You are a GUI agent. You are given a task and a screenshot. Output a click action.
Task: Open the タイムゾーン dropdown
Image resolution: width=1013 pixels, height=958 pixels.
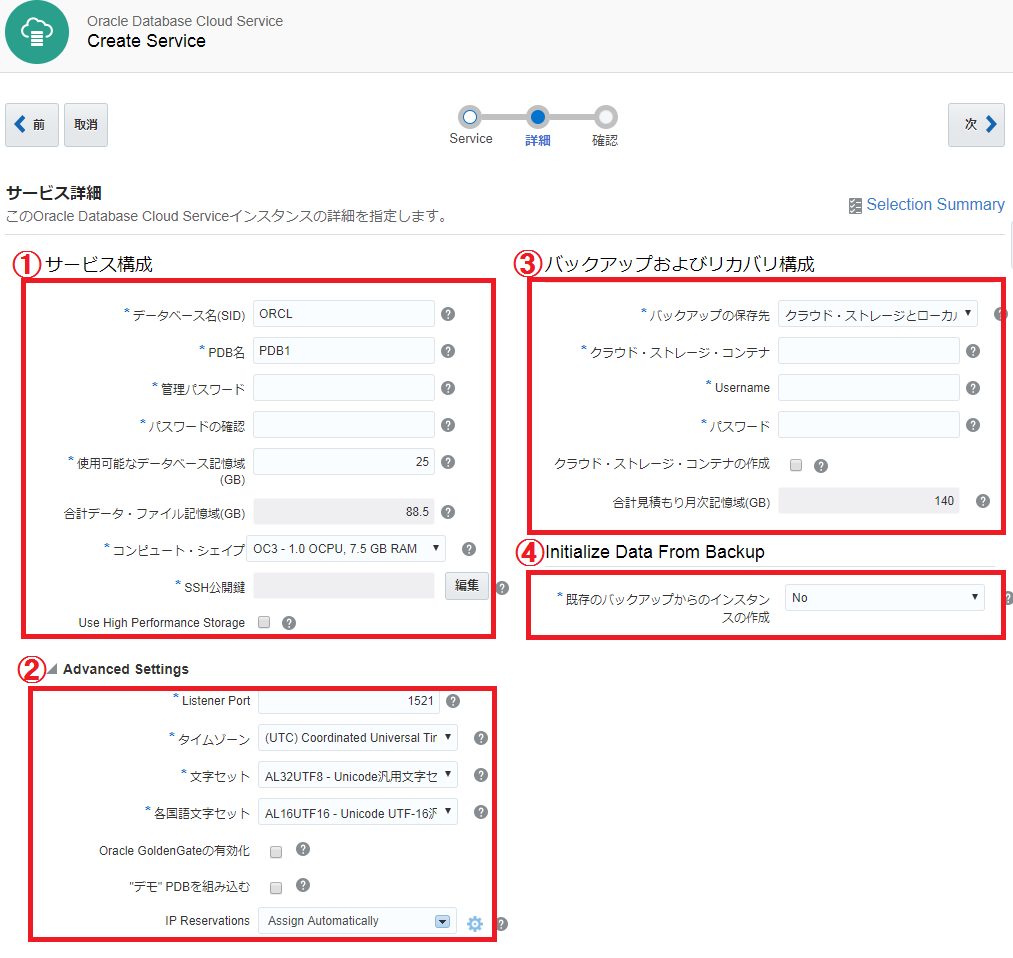pyautogui.click(x=357, y=738)
